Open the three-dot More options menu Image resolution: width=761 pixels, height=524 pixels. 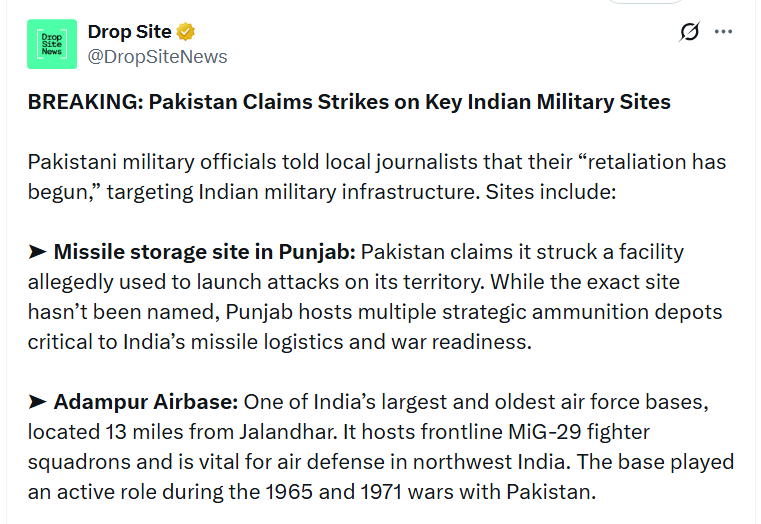pos(723,32)
